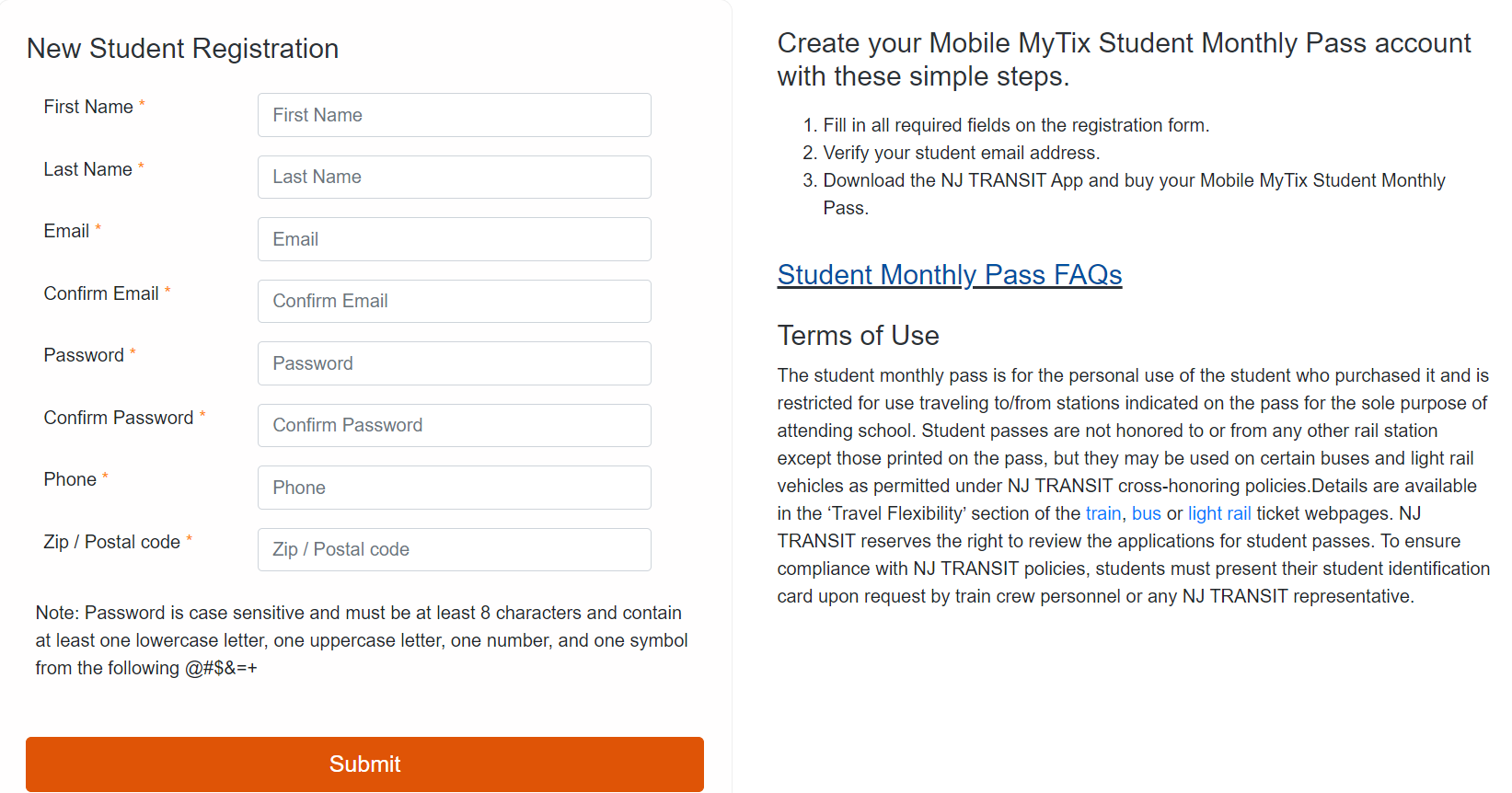Open the Student Monthly Pass FAQs link
This screenshot has height=793, width=1512.
(949, 275)
